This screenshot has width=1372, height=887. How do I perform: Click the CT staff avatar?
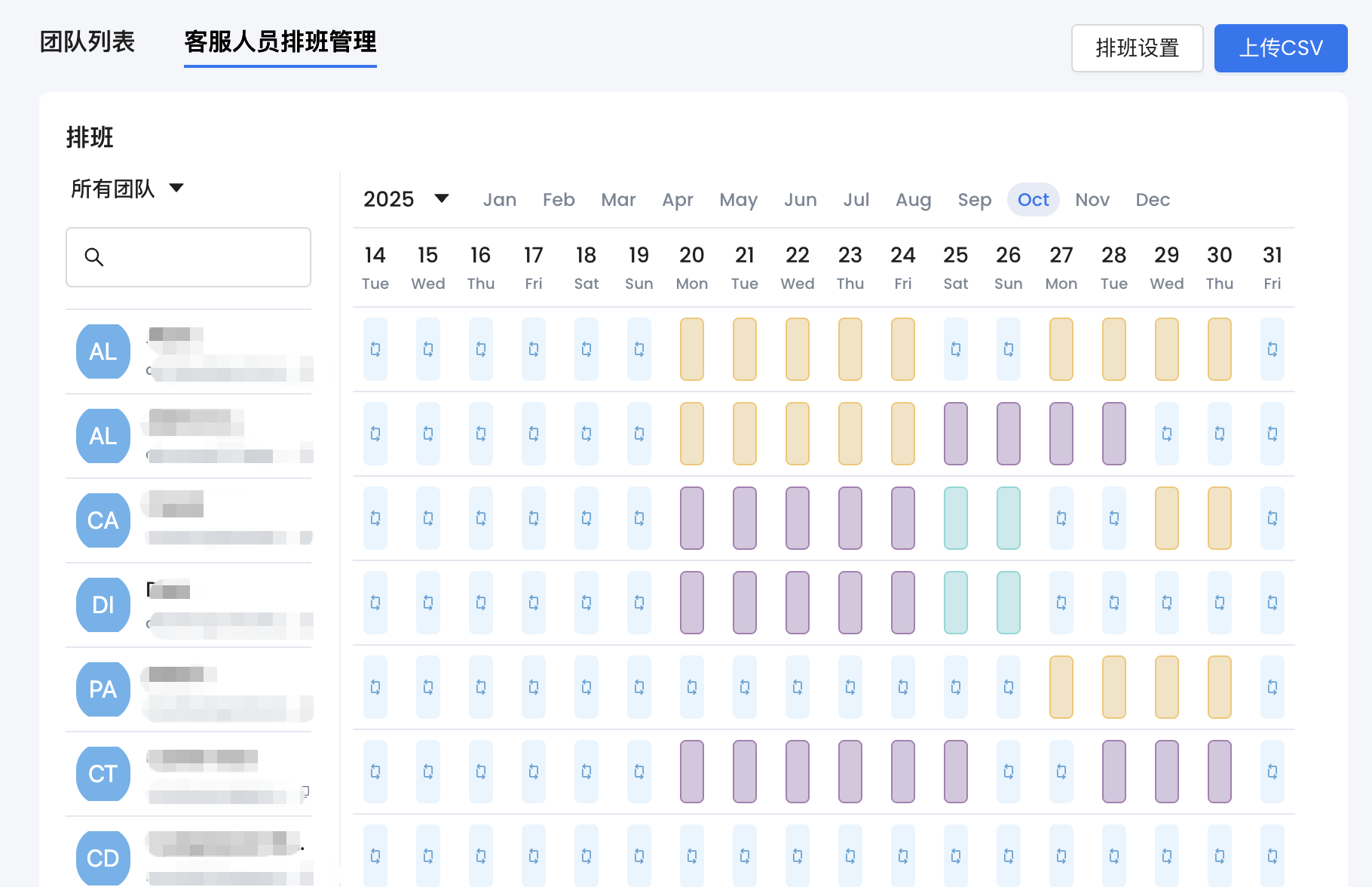(103, 774)
